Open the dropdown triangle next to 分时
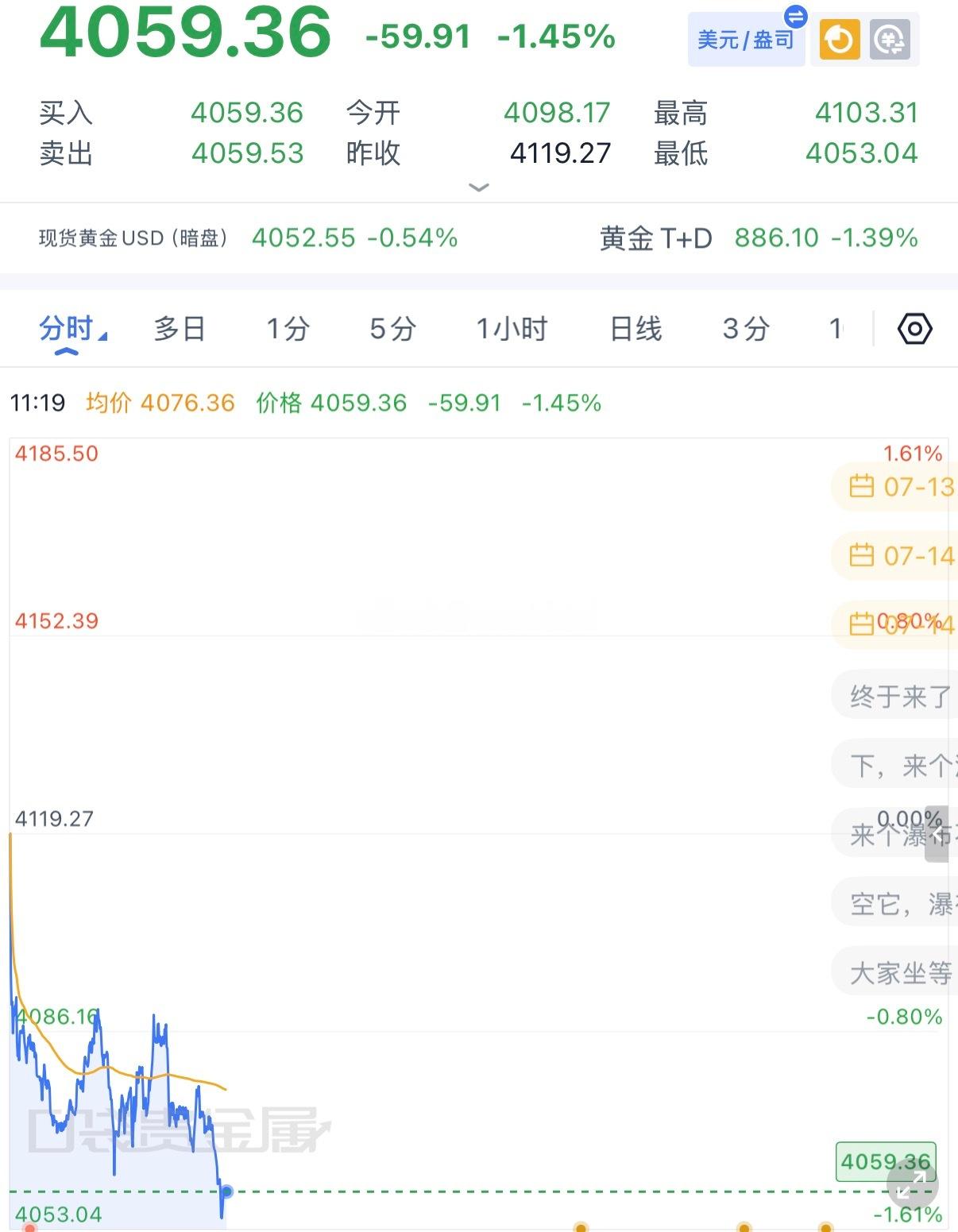The height and width of the screenshot is (1232, 958). coord(102,336)
